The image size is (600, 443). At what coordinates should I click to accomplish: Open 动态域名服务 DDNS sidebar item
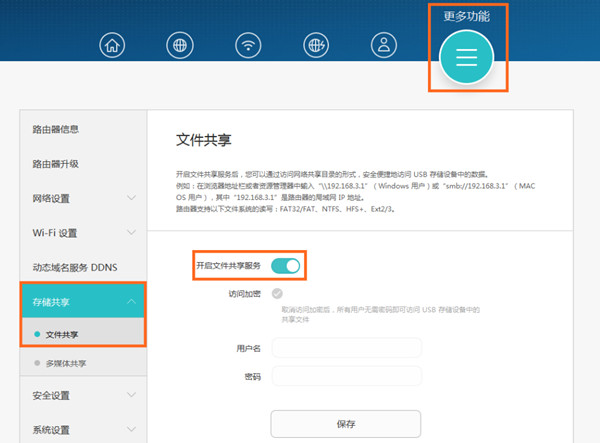75,267
